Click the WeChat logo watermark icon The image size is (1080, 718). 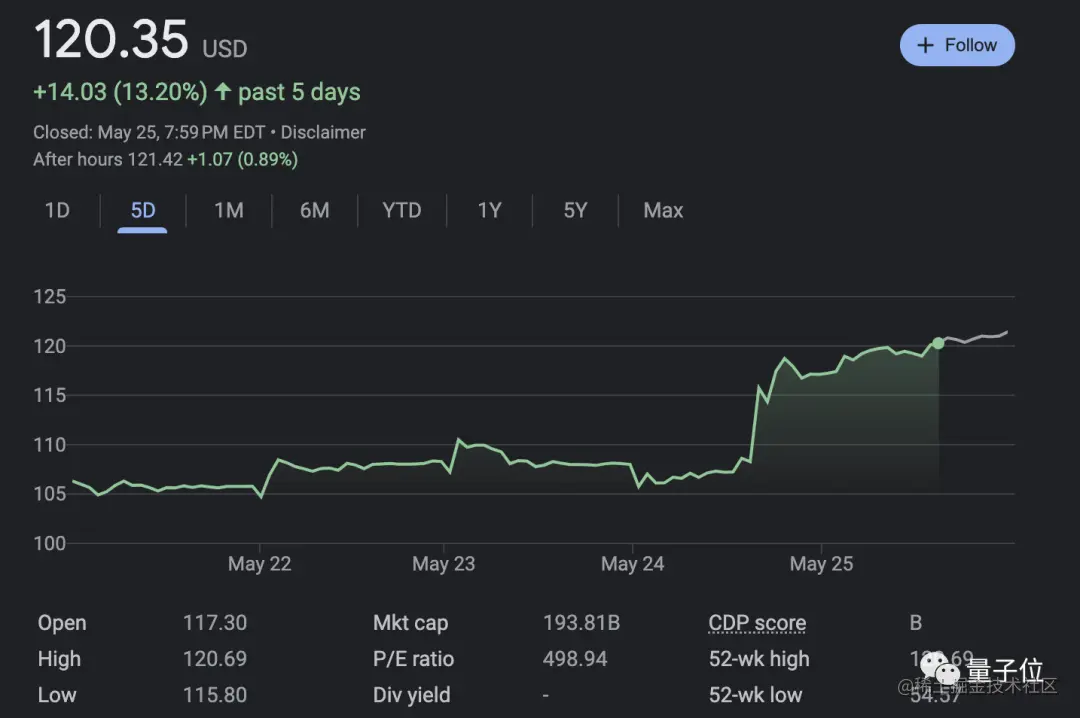(x=945, y=670)
